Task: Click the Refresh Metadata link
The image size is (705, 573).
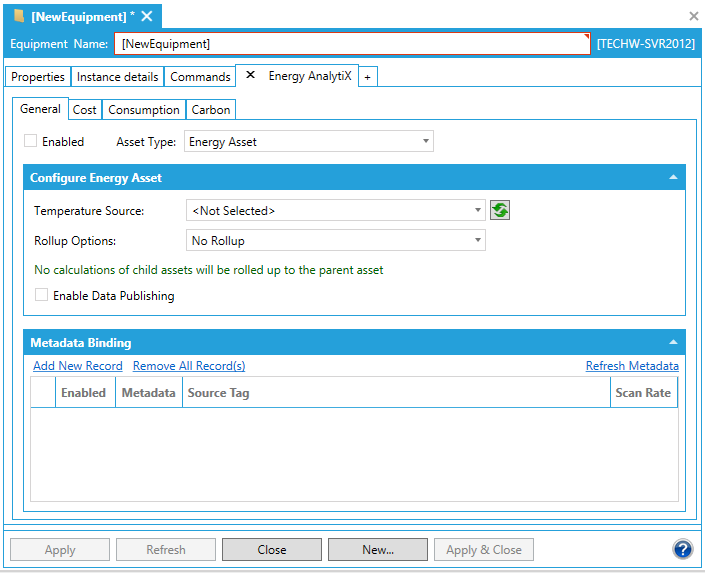Action: (x=632, y=366)
